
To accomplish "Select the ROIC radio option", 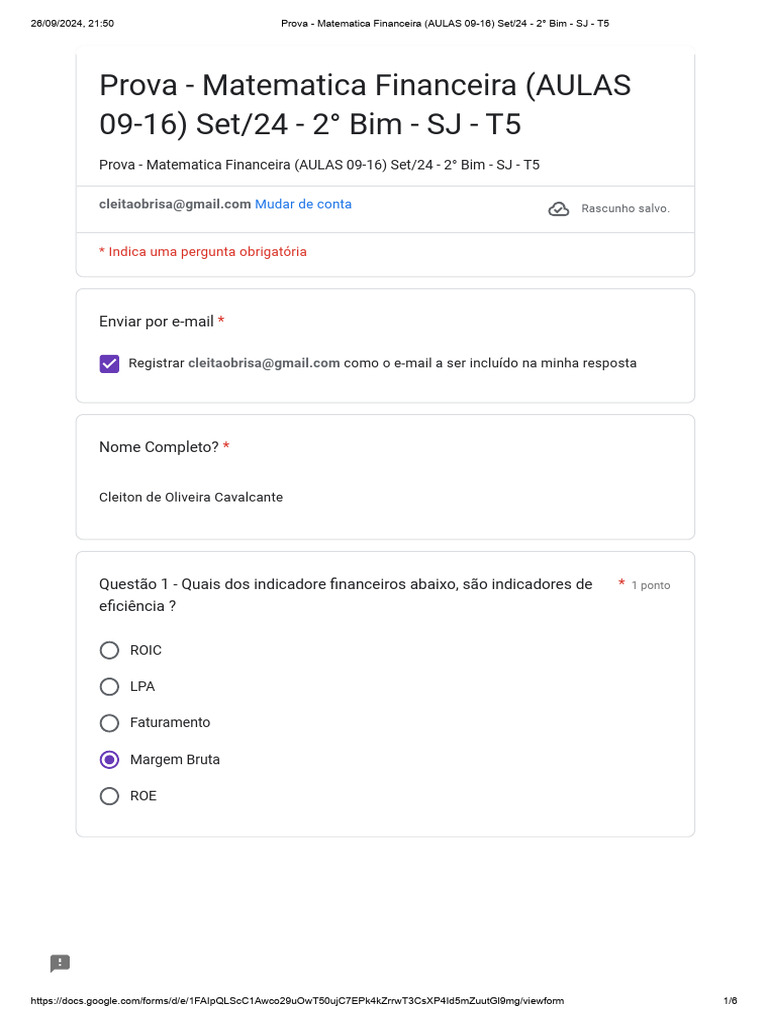I will point(110,650).
